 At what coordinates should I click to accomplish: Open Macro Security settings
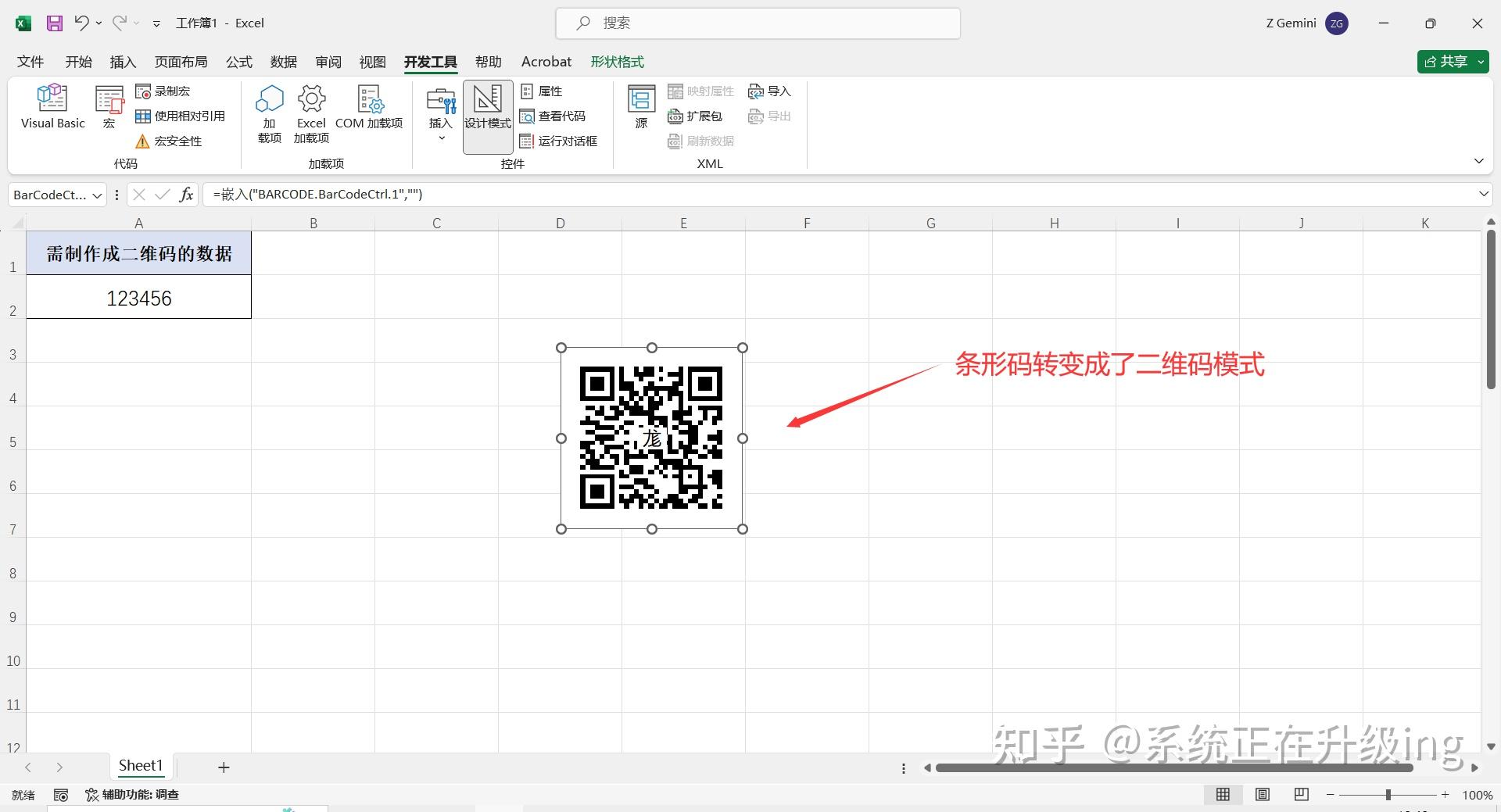[169, 141]
